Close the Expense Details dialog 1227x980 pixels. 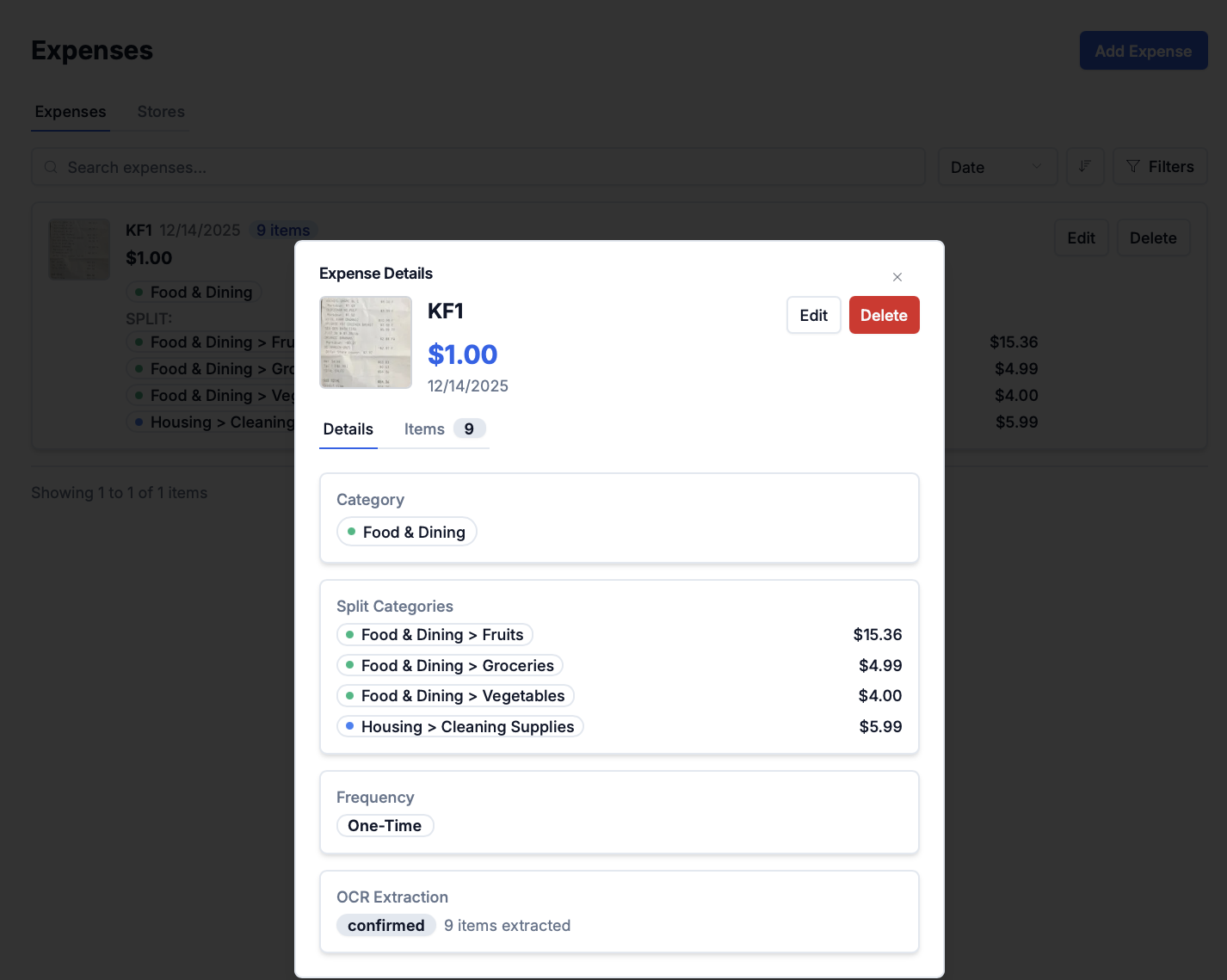click(x=897, y=277)
